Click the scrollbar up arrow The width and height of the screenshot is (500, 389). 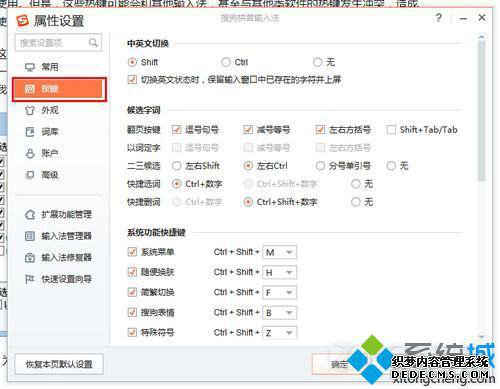[x=481, y=36]
